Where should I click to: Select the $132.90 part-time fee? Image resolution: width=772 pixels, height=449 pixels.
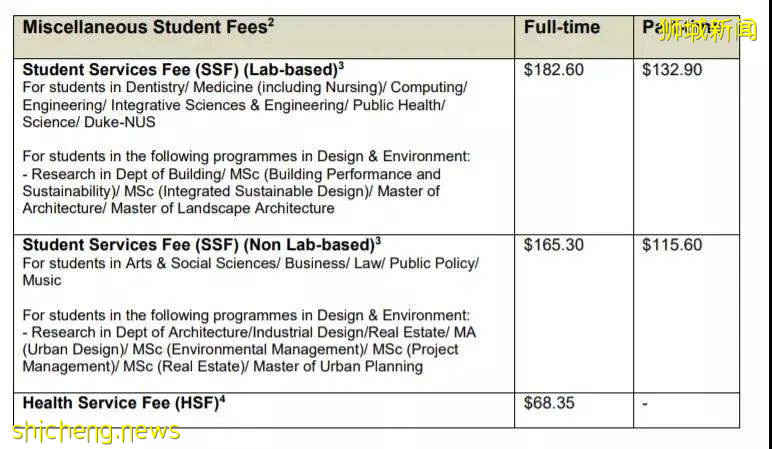(672, 70)
